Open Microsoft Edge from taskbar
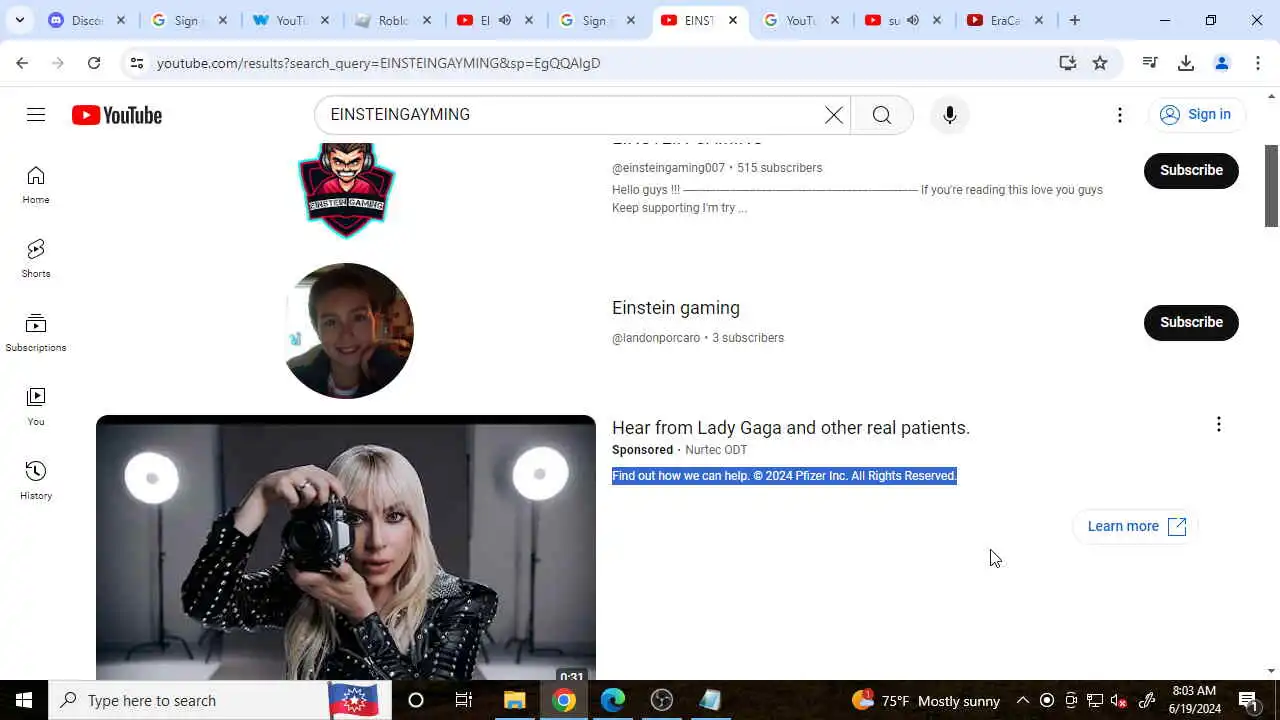Image resolution: width=1280 pixels, height=720 pixels. click(612, 700)
